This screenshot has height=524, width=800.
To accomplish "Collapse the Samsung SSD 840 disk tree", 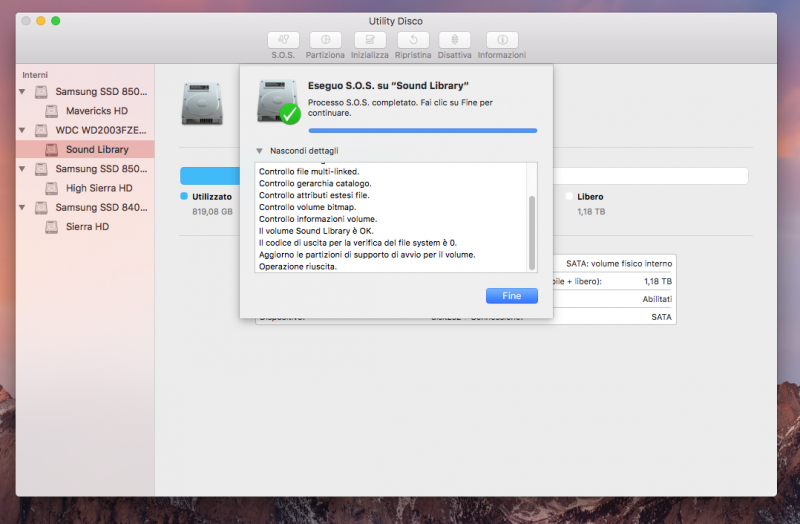I will pyautogui.click(x=22, y=208).
